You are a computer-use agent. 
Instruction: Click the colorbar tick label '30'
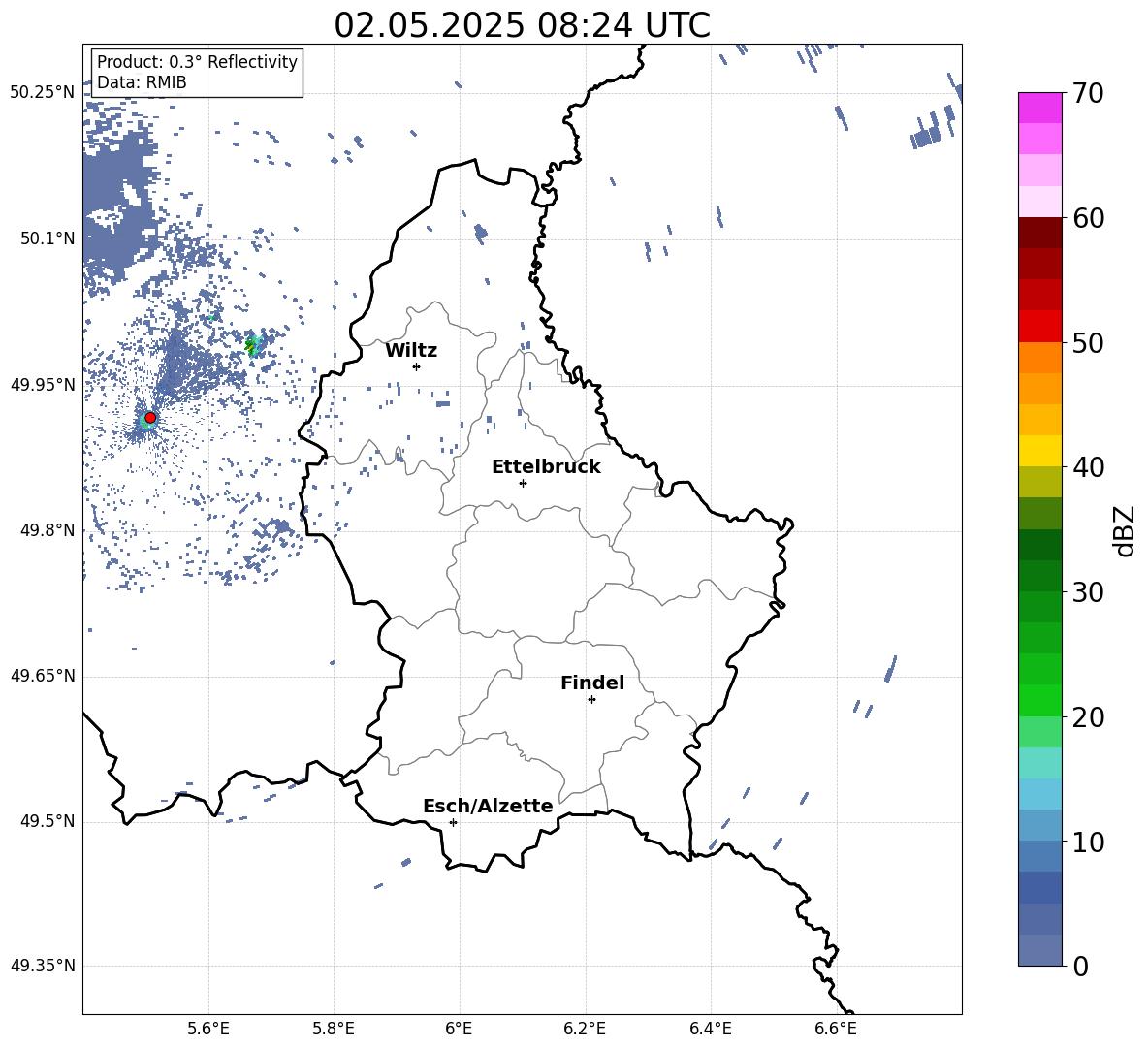pos(1088,592)
